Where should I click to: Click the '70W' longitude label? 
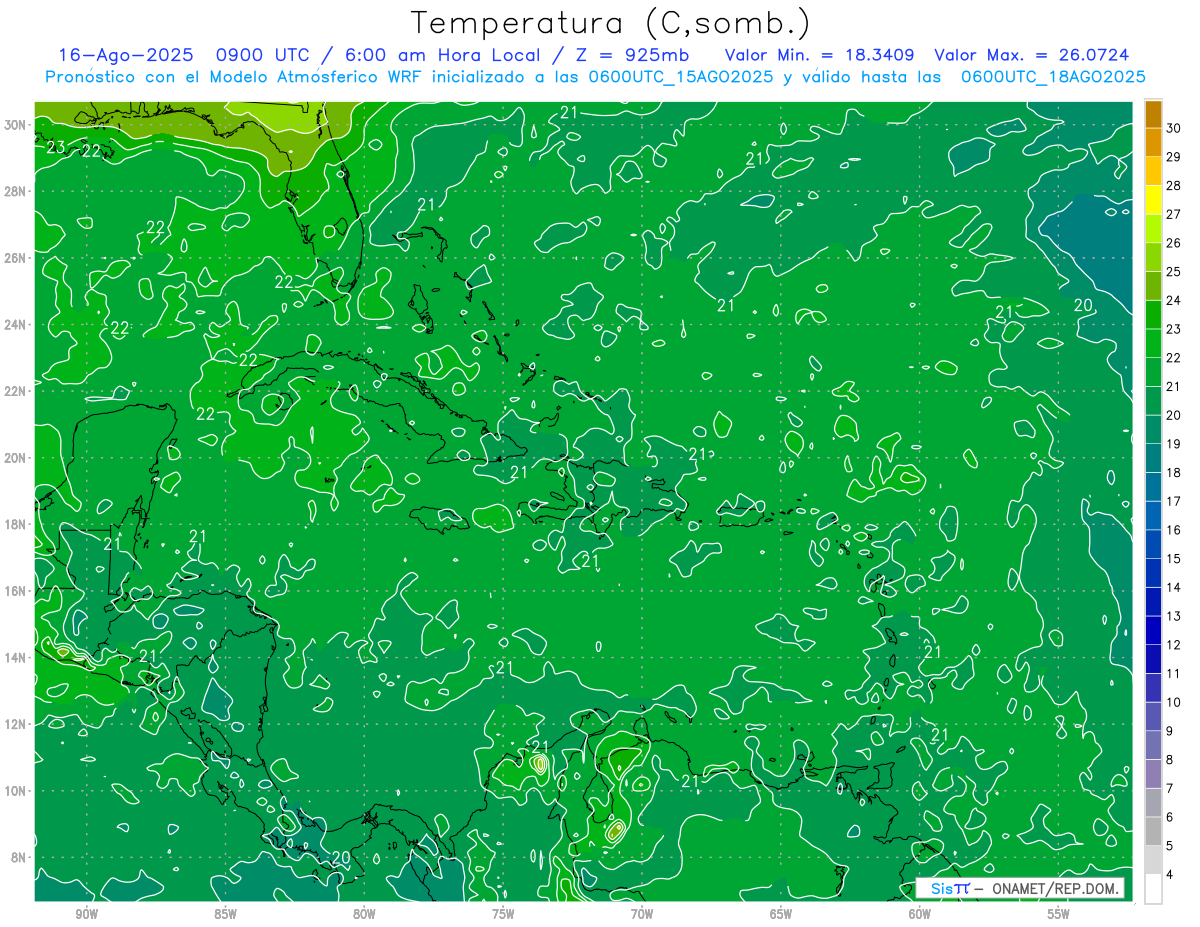click(x=642, y=914)
